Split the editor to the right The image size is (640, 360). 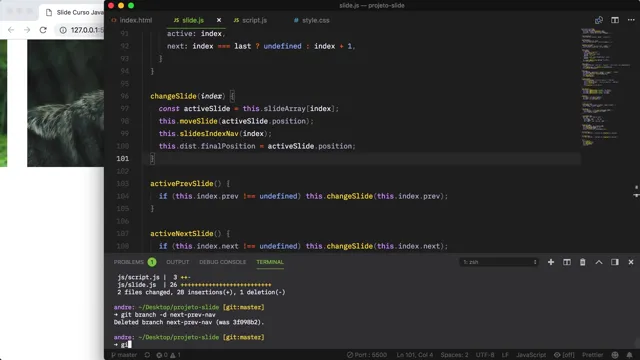coord(615,20)
